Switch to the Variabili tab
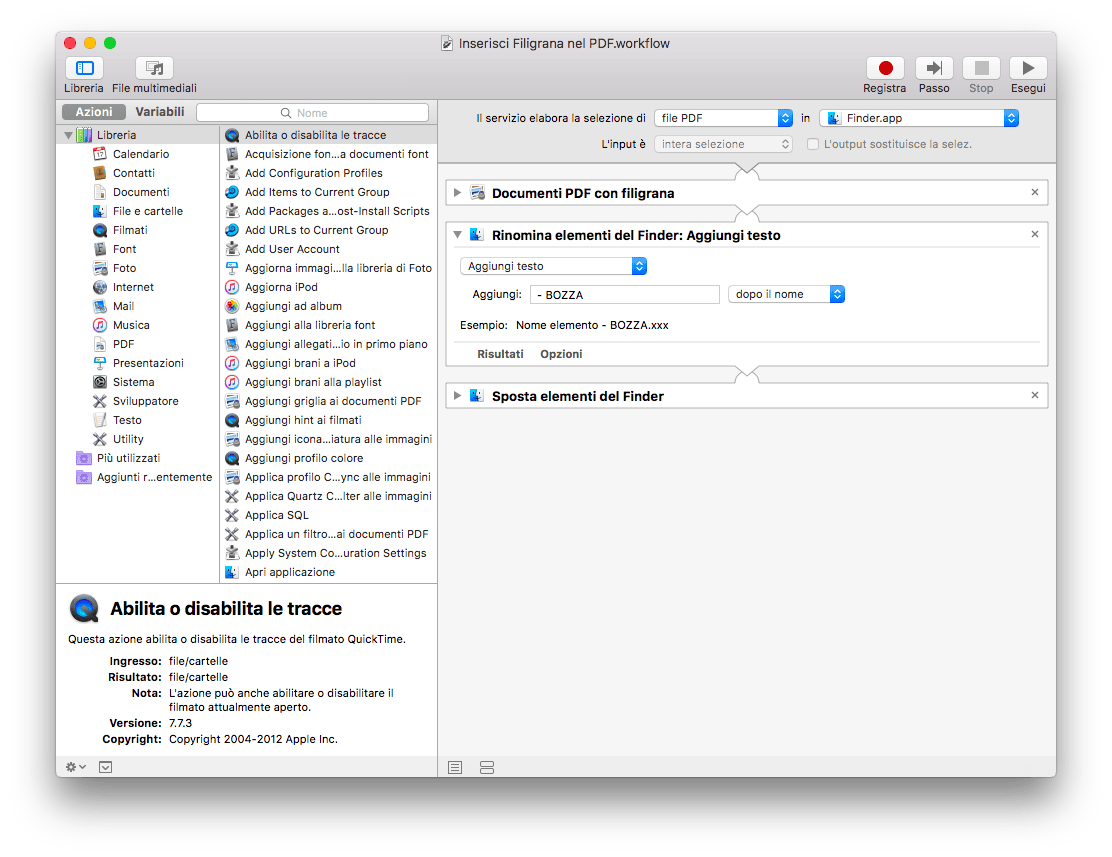 [x=160, y=112]
